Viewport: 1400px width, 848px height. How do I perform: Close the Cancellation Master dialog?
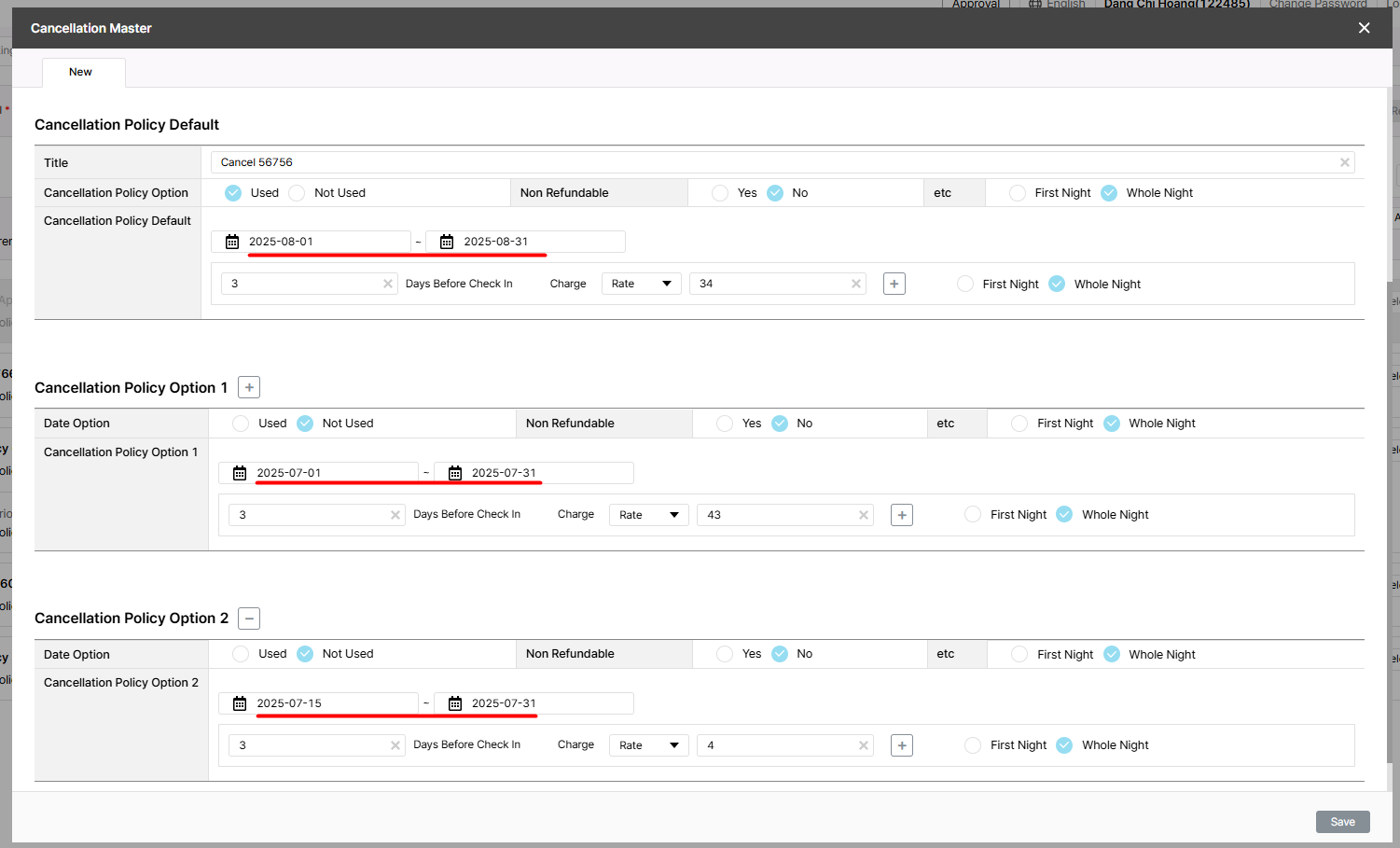[x=1364, y=28]
